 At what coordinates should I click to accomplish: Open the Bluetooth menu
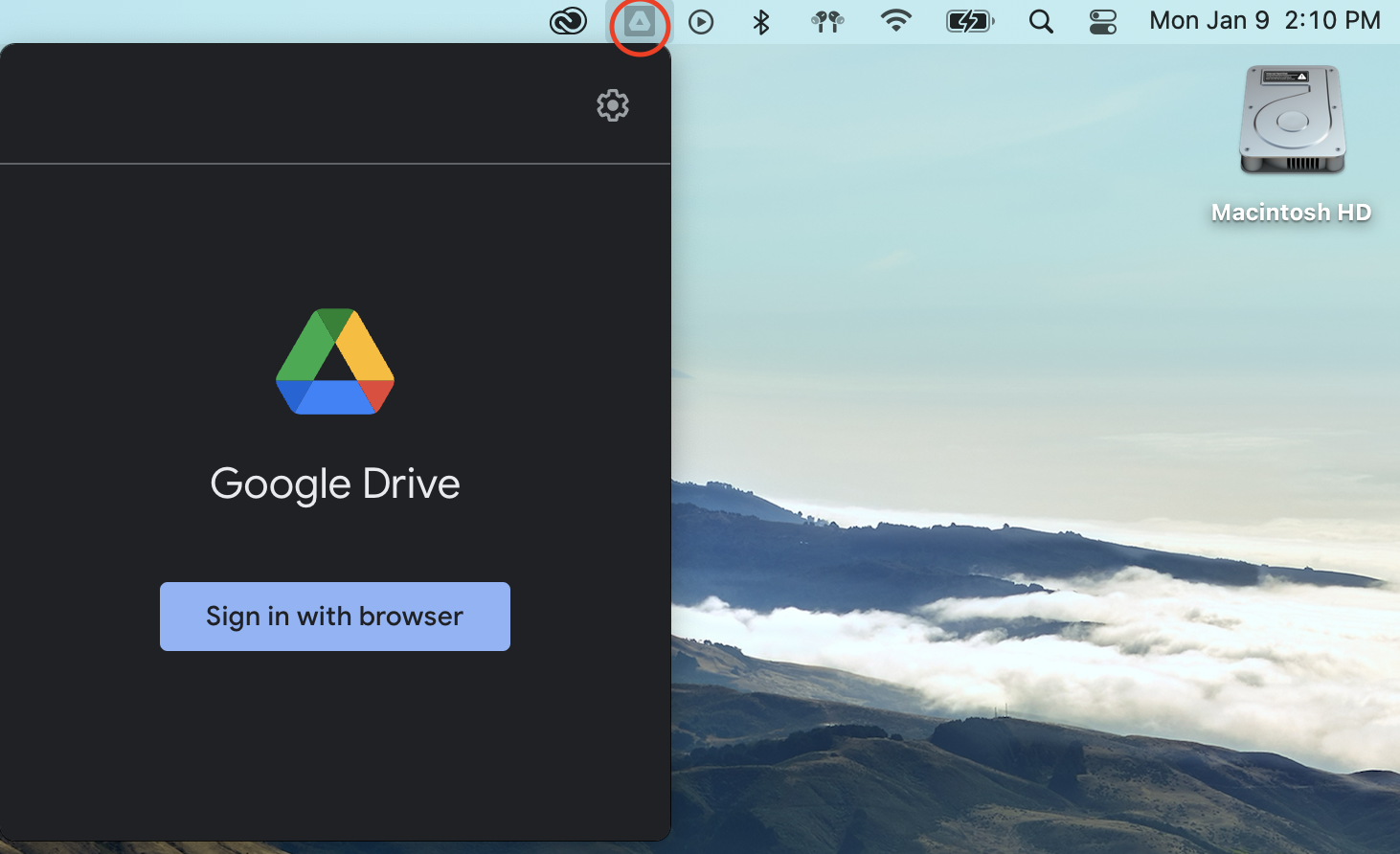(x=761, y=21)
